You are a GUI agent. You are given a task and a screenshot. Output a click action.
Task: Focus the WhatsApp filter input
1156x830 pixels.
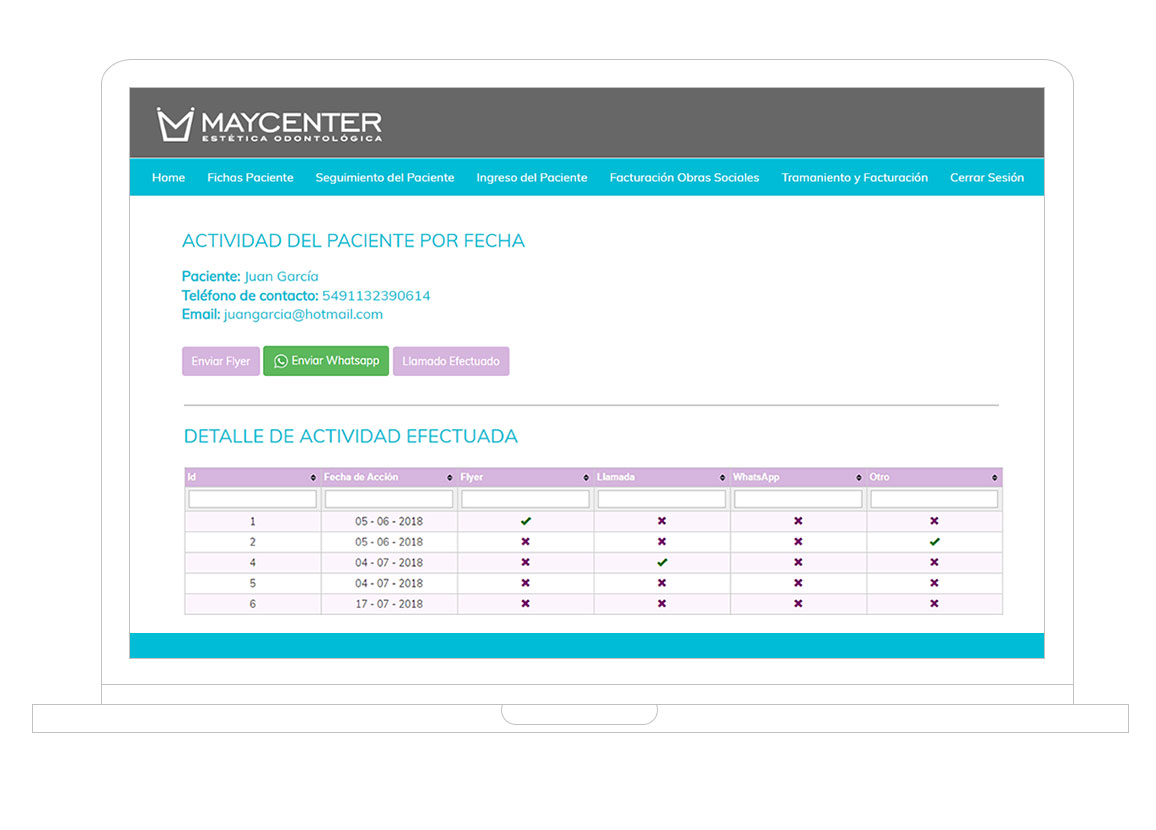coord(798,499)
